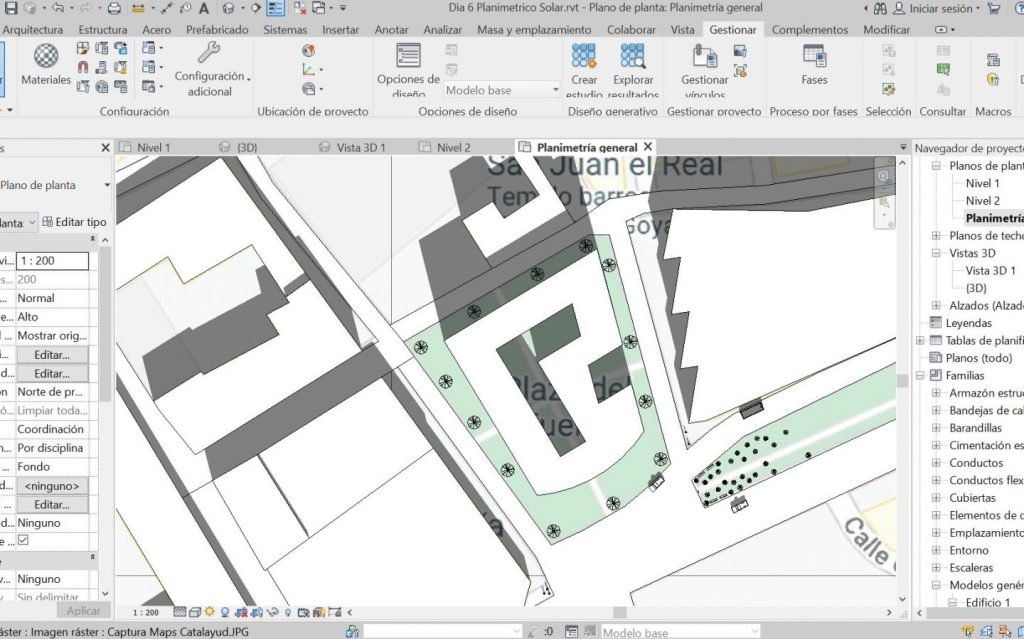This screenshot has width=1024, height=639.
Task: Click the Editar tipo button
Action: click(74, 222)
